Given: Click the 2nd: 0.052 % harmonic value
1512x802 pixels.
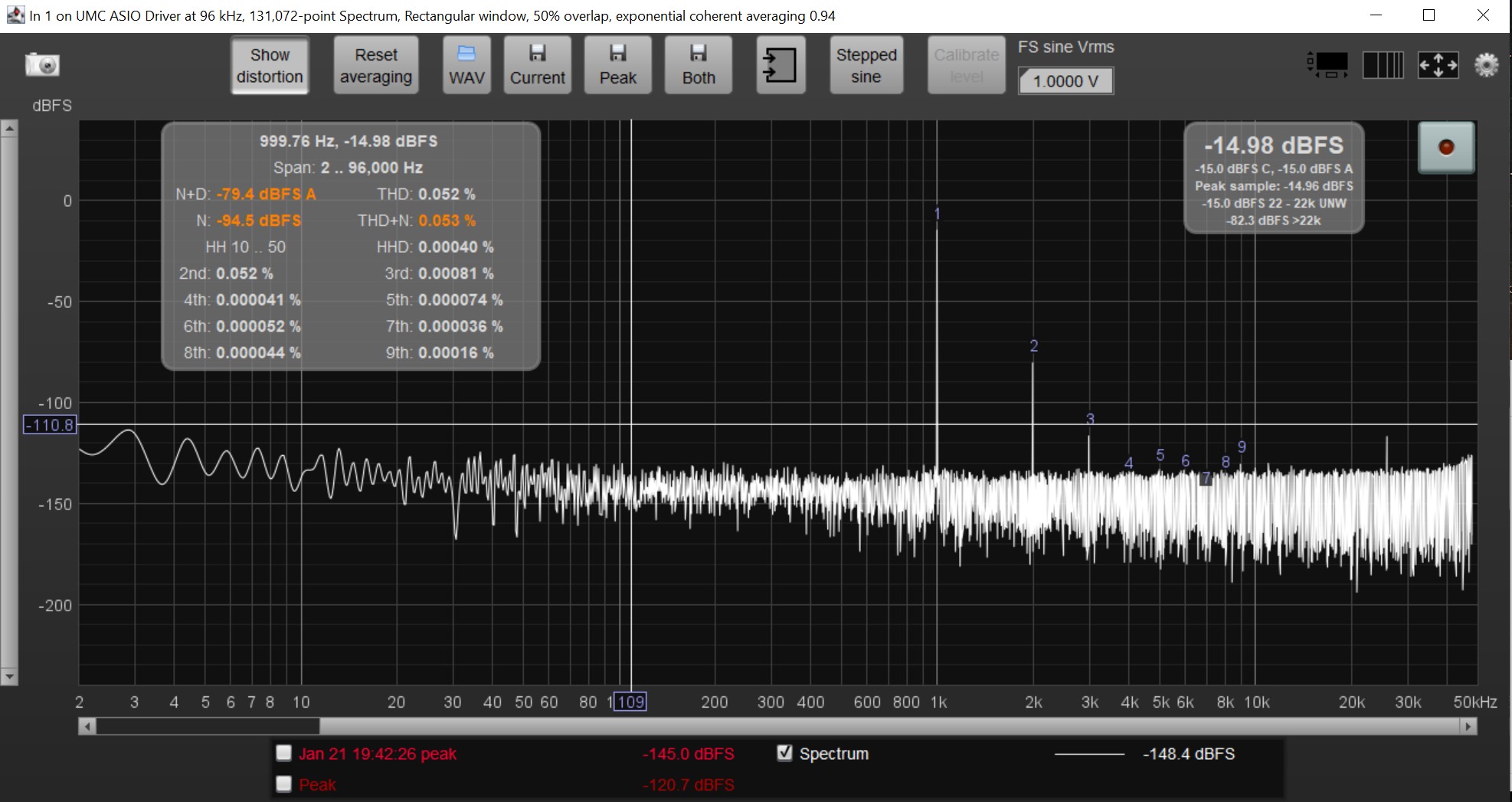Looking at the screenshot, I should click(226, 273).
